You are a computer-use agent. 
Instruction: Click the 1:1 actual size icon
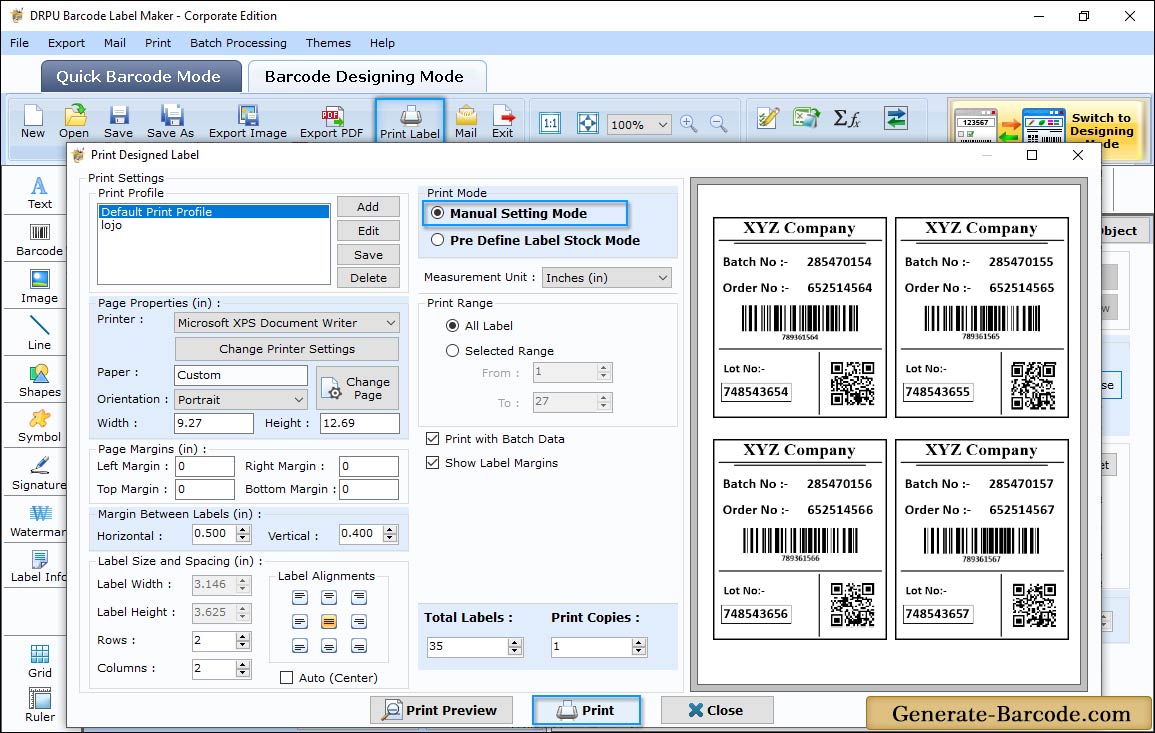pyautogui.click(x=550, y=123)
